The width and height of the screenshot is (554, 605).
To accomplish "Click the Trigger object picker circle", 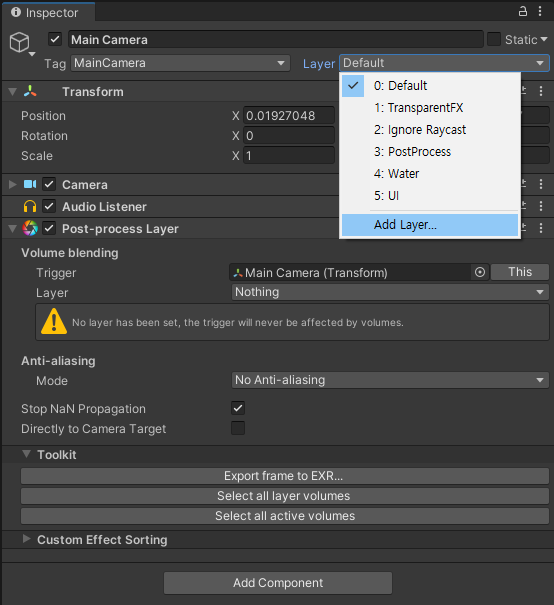I will 480,272.
